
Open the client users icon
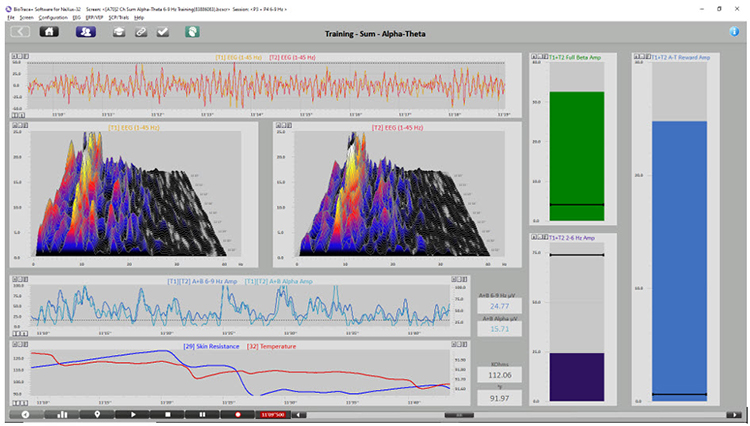[86, 32]
